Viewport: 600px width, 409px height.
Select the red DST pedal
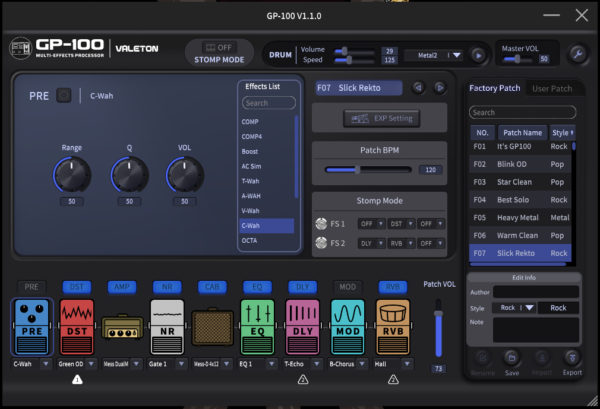tap(77, 327)
